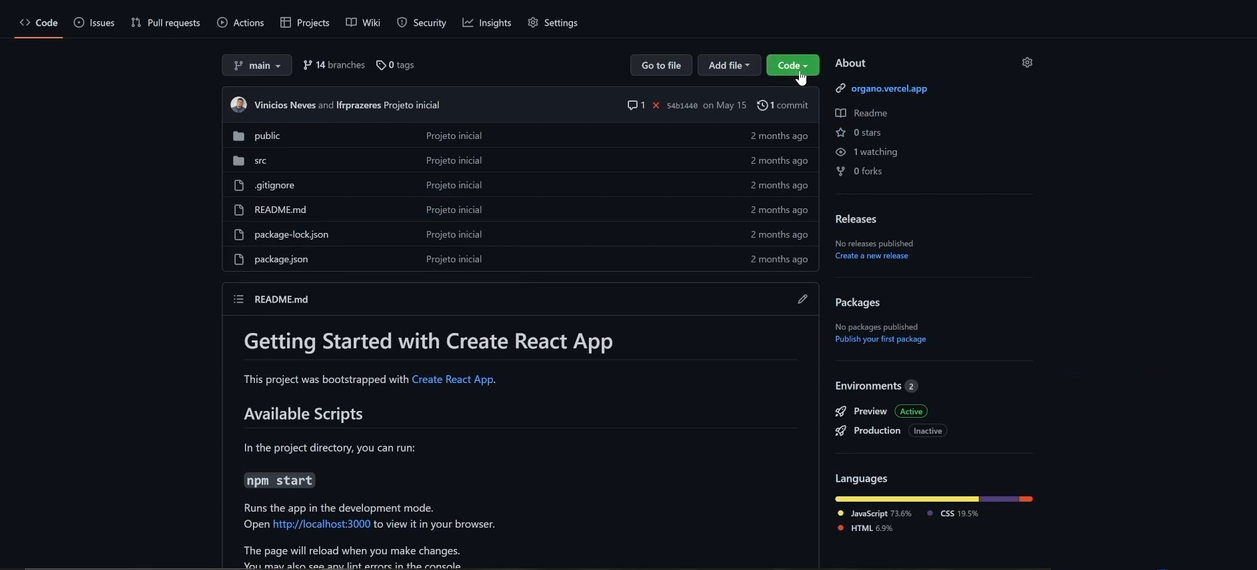
Task: Open the public folder
Action: point(267,136)
